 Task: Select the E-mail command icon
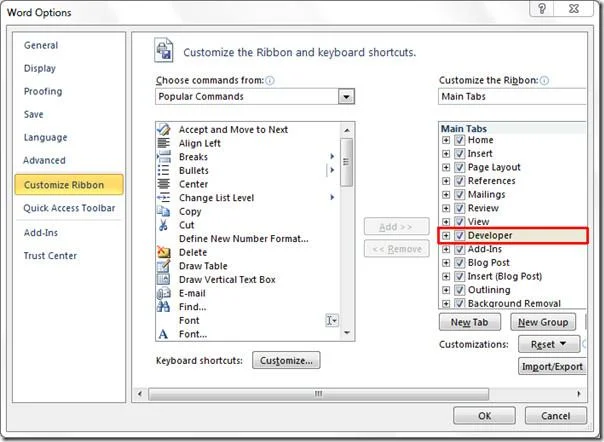(x=164, y=293)
